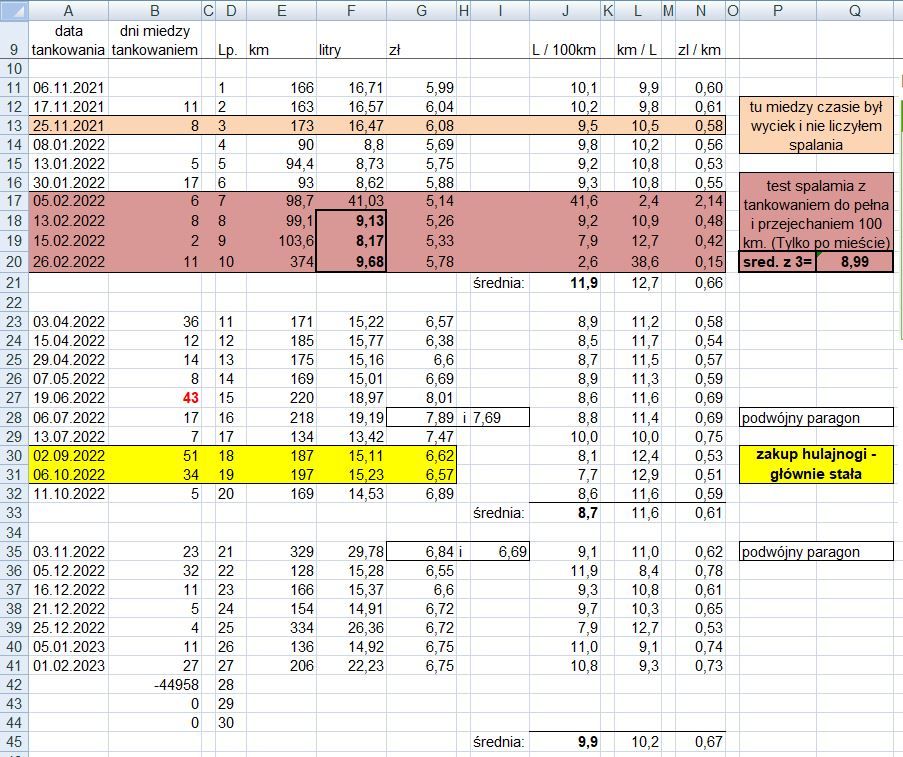Select the -44958 days cell

(155, 684)
